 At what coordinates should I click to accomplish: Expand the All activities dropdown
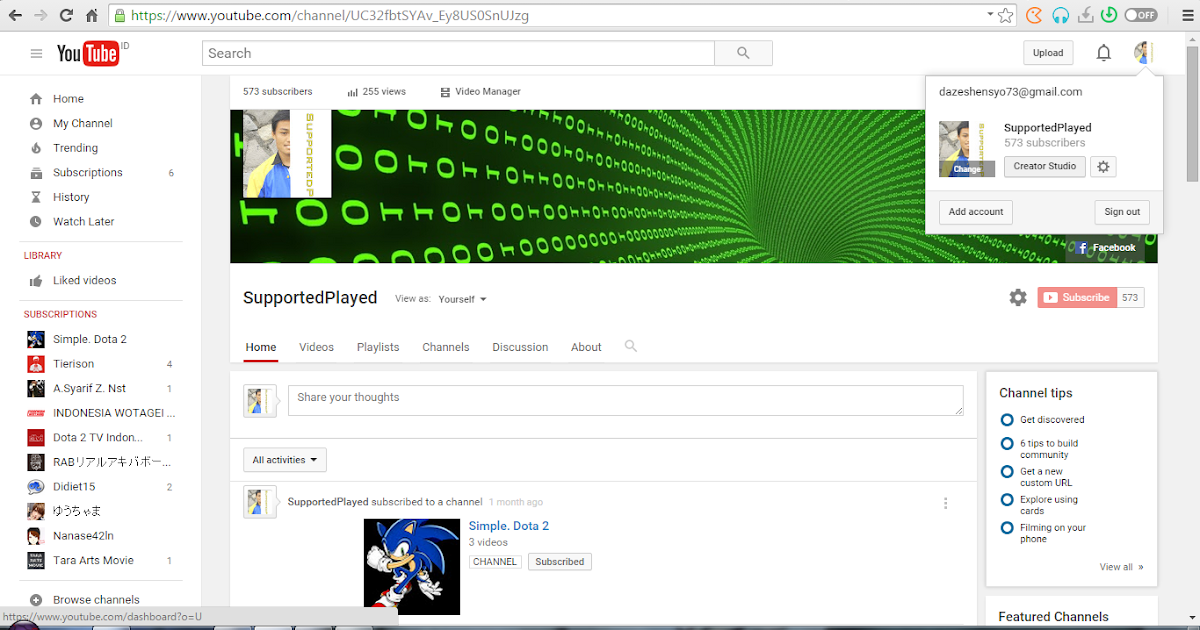click(x=285, y=460)
